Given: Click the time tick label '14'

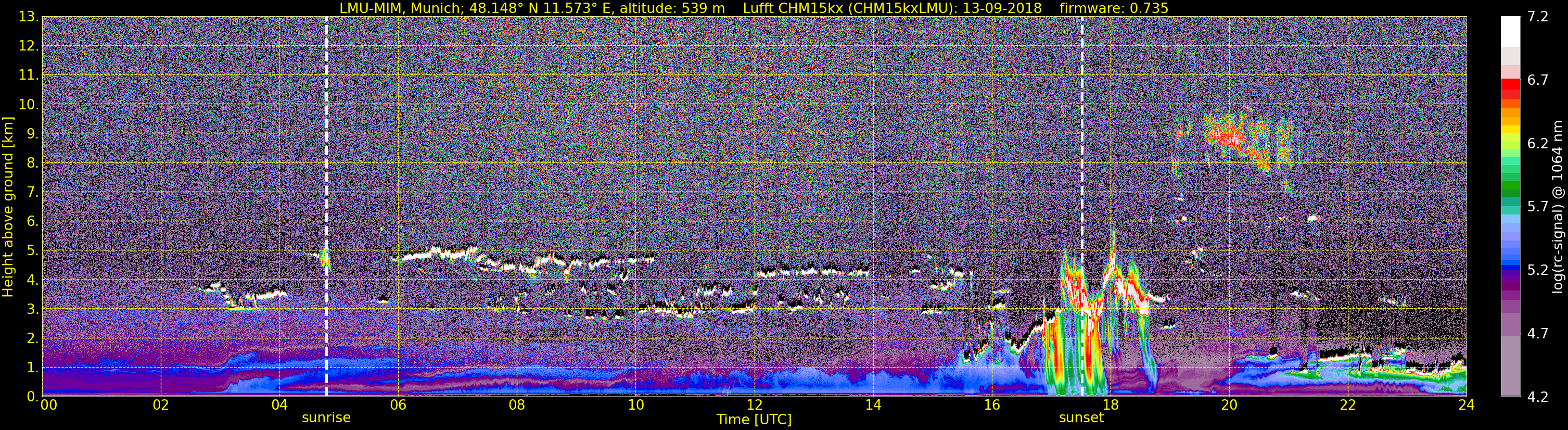Looking at the screenshot, I should tap(873, 405).
